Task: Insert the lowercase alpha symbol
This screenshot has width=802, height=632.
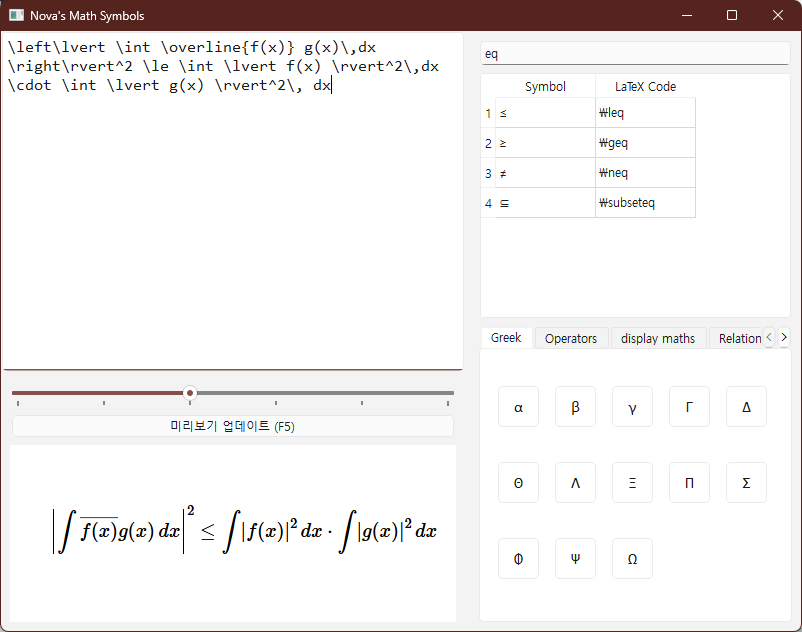Action: (518, 407)
